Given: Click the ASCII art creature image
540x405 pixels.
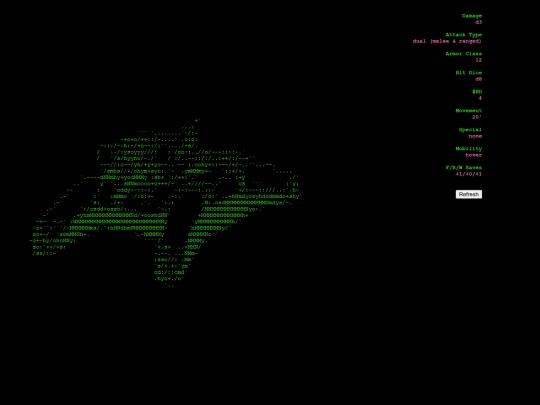Looking at the screenshot, I should click(x=165, y=203).
